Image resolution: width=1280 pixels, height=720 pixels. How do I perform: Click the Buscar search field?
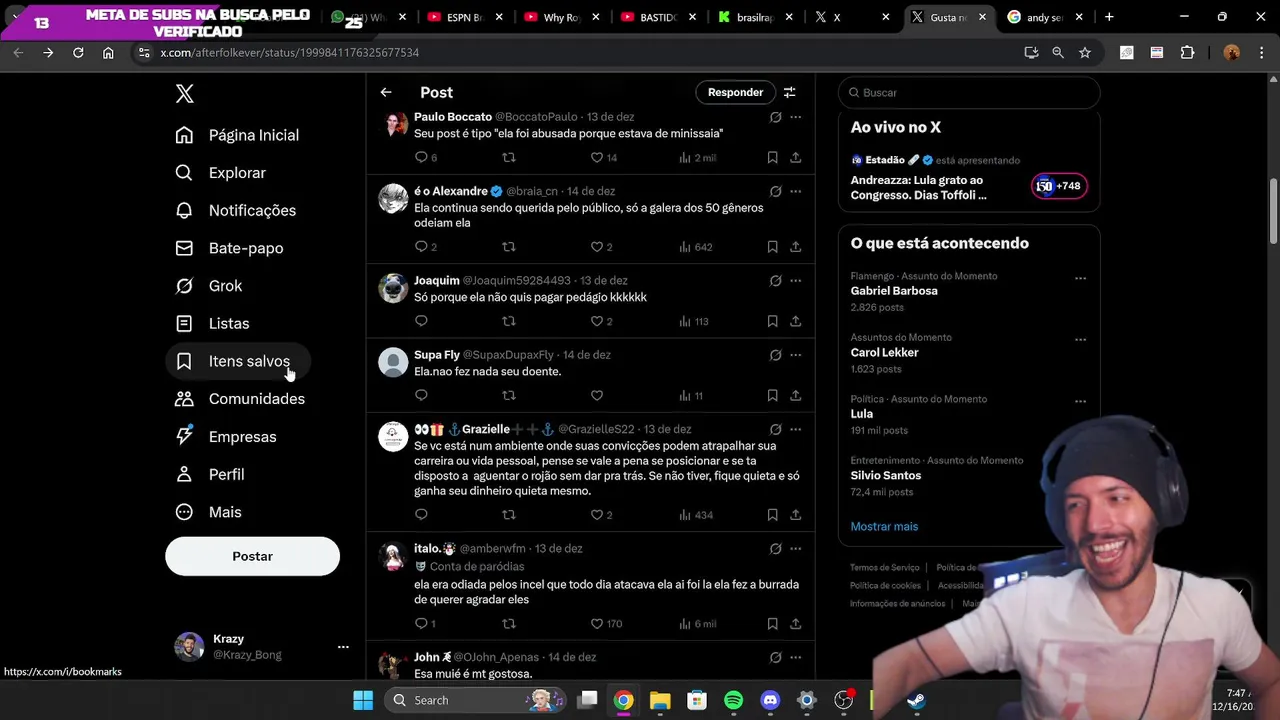pyautogui.click(x=969, y=92)
